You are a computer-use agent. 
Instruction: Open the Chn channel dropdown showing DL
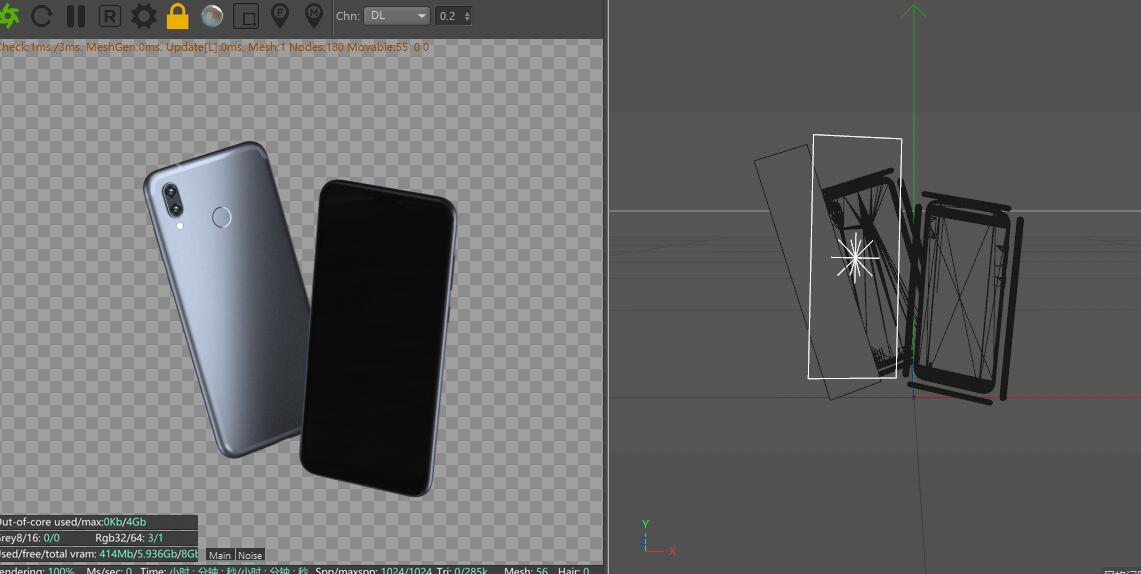(x=397, y=16)
